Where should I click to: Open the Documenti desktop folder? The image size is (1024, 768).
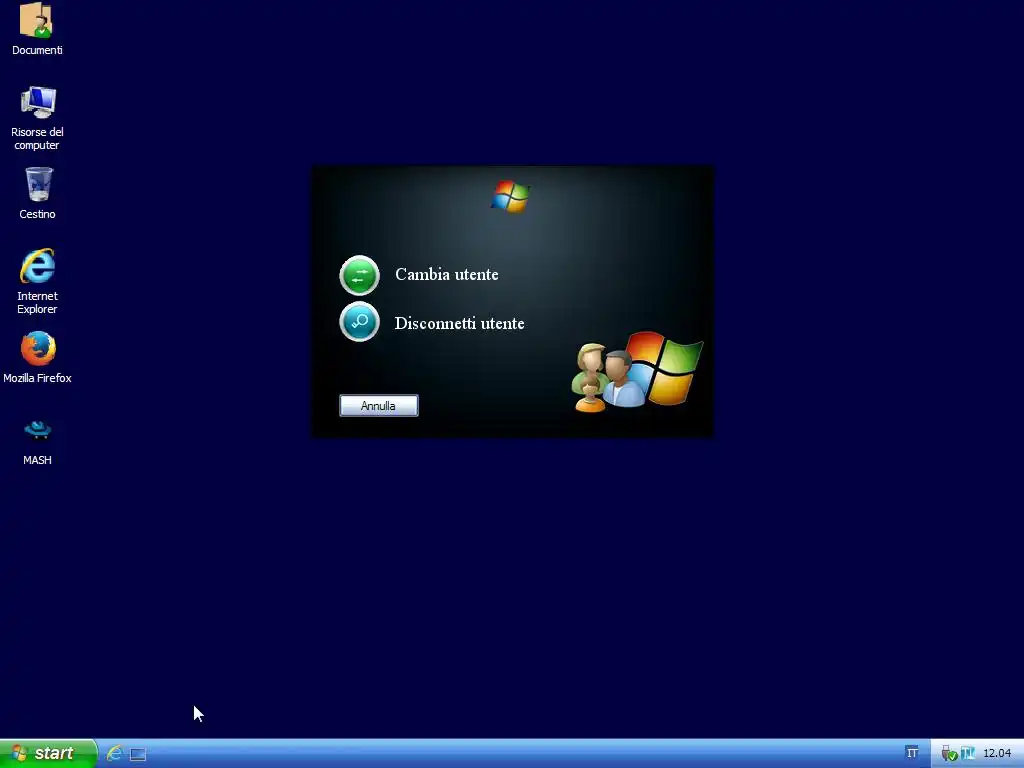point(37,29)
